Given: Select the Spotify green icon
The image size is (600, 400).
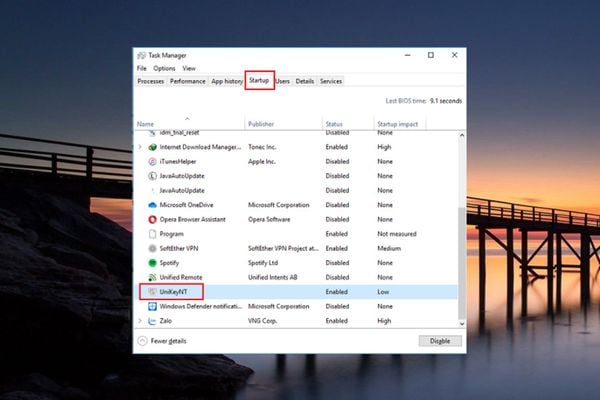Looking at the screenshot, I should point(152,263).
